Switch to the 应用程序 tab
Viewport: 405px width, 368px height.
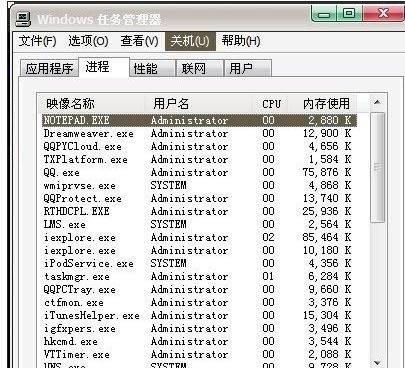coord(49,69)
